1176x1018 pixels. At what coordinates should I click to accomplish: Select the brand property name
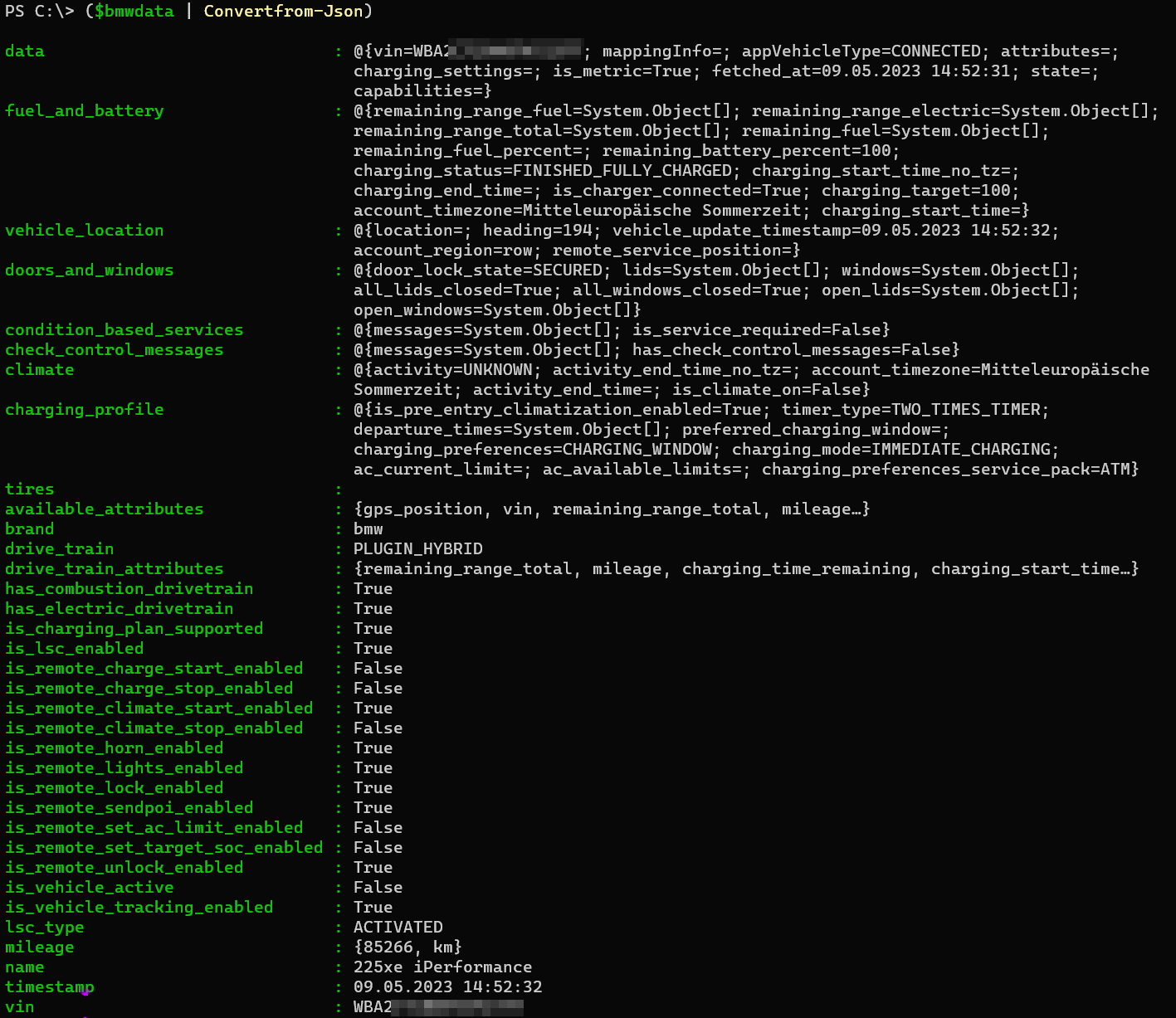coord(30,528)
